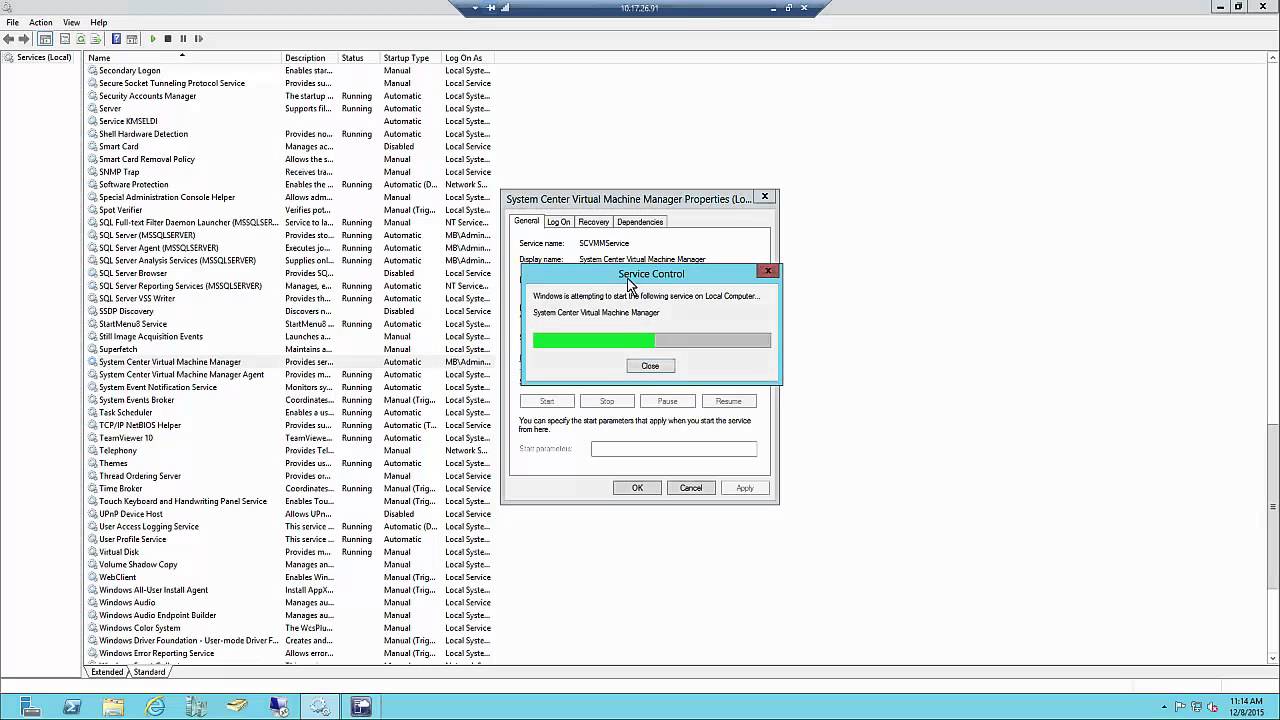The height and width of the screenshot is (720, 1280).
Task: Select the Windows Audio service
Action: pyautogui.click(x=127, y=603)
